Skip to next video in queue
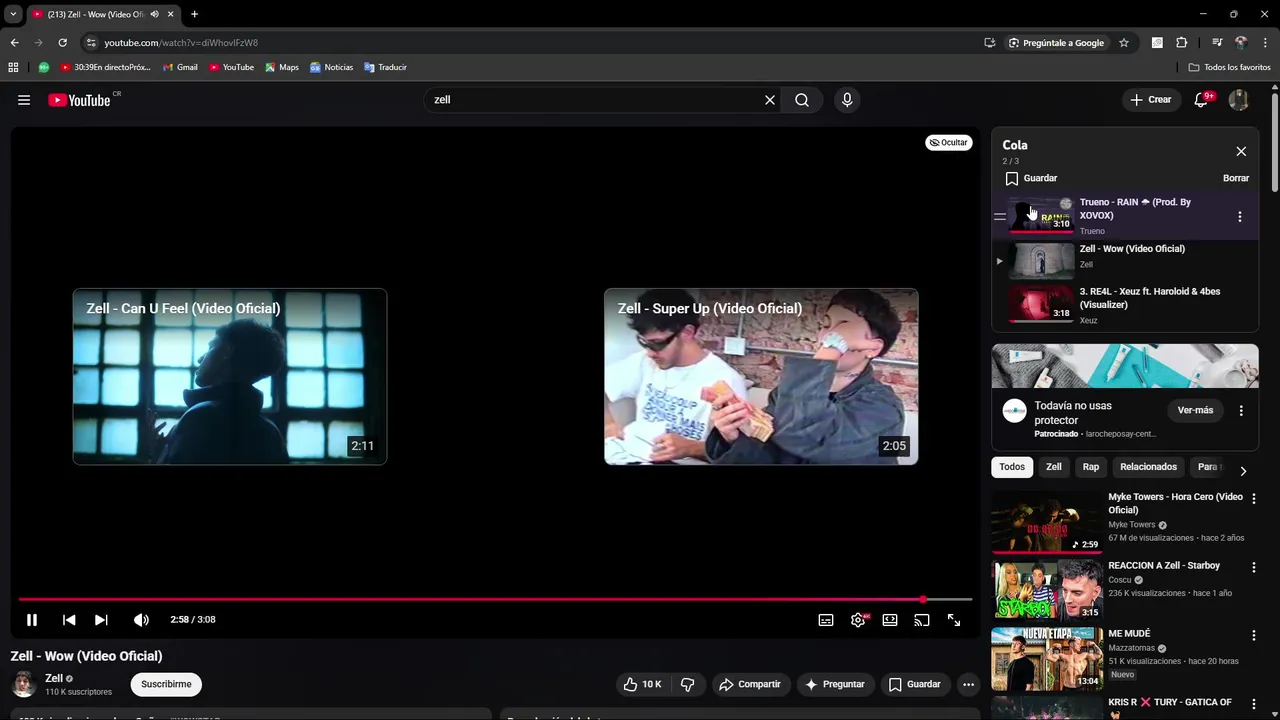1280x720 pixels. (101, 620)
